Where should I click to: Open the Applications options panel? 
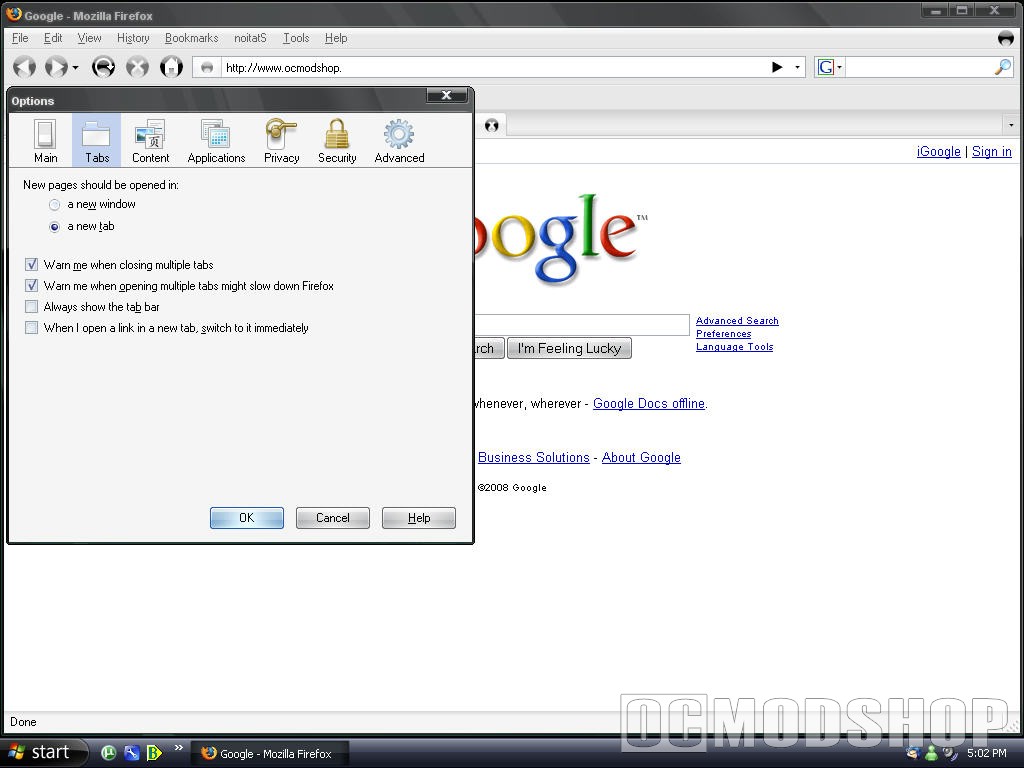pyautogui.click(x=216, y=140)
